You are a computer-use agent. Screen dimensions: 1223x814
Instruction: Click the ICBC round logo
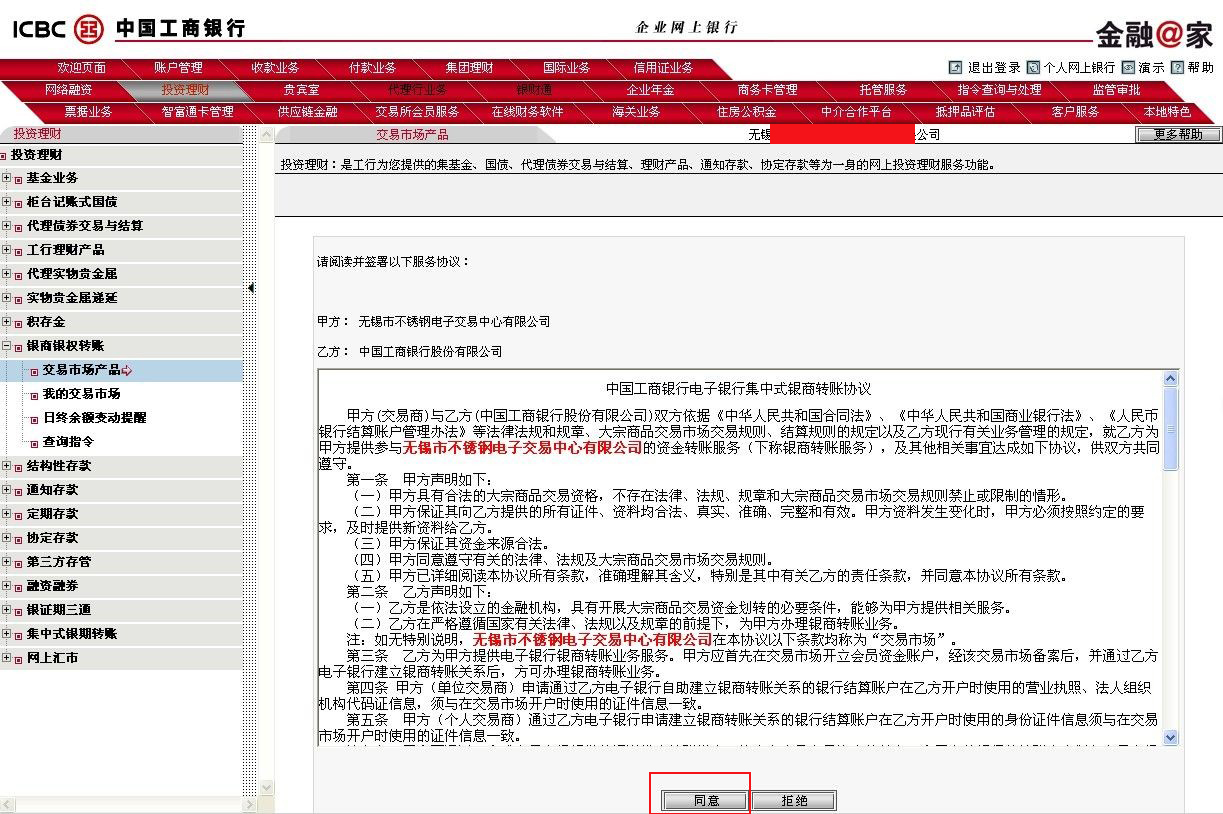(89, 29)
